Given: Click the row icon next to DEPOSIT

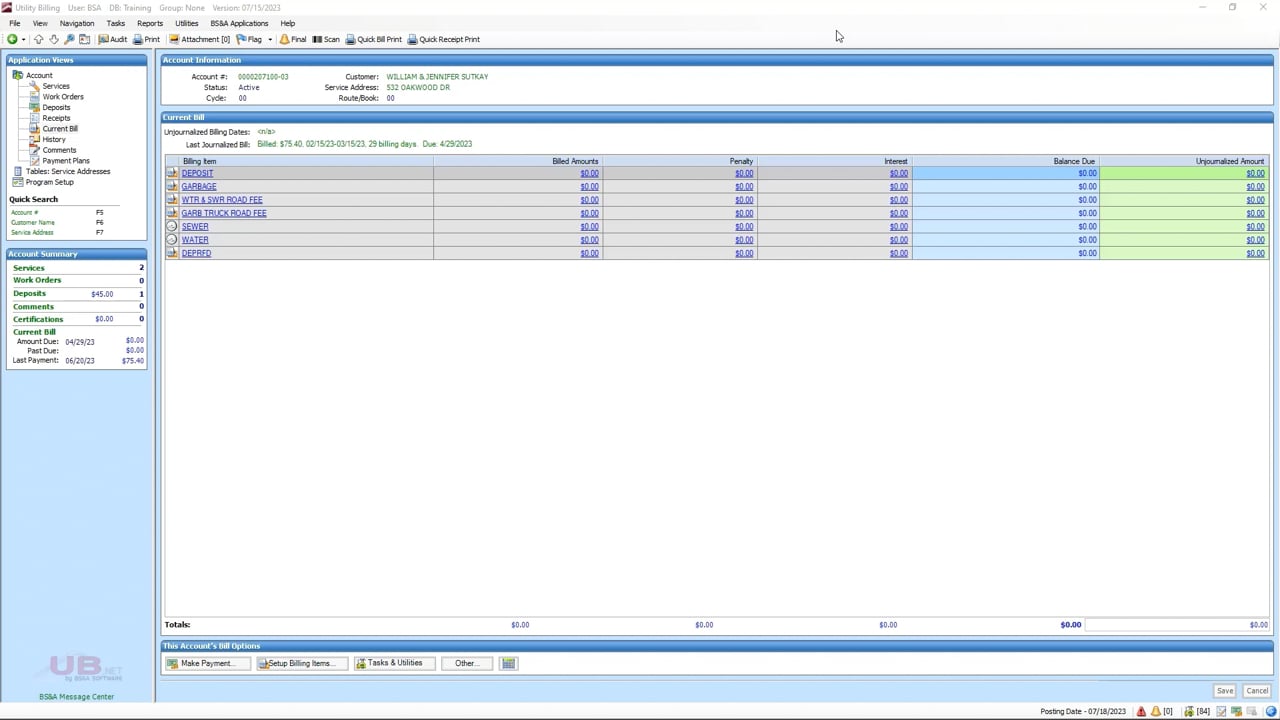Looking at the screenshot, I should coord(172,173).
